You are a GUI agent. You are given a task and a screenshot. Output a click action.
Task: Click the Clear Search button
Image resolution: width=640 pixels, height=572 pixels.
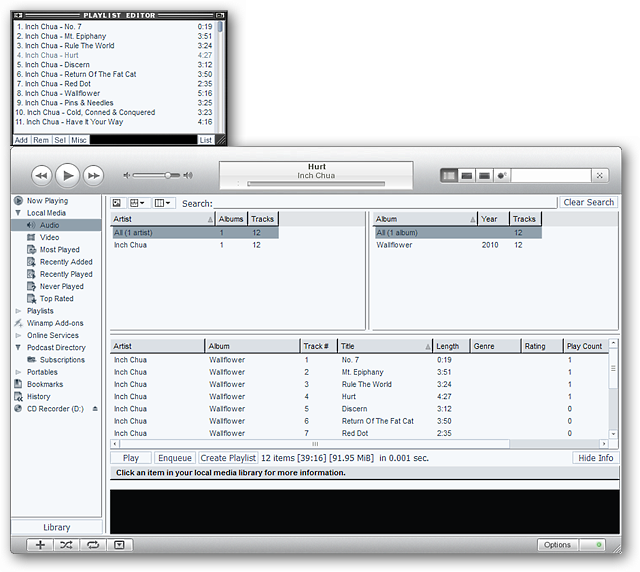pos(588,203)
